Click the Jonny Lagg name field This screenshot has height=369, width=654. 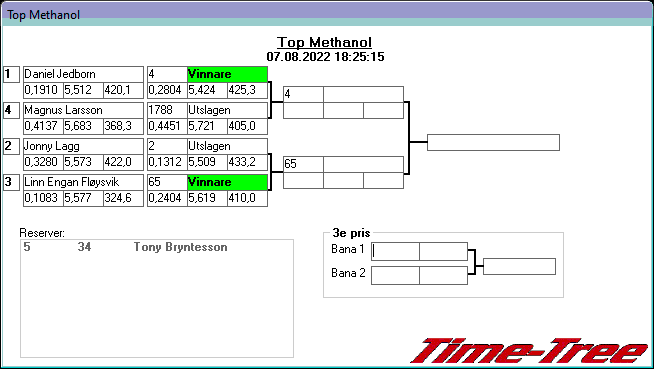pyautogui.click(x=83, y=146)
